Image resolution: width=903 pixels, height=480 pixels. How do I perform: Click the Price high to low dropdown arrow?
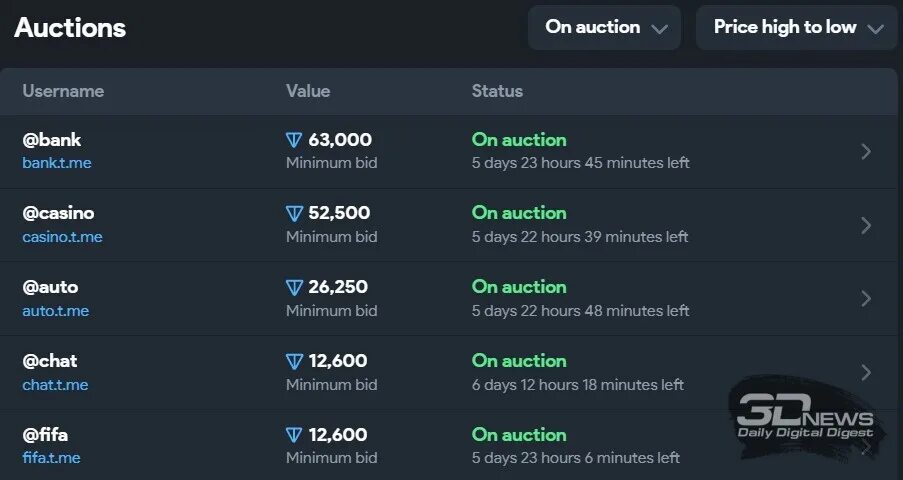[875, 29]
